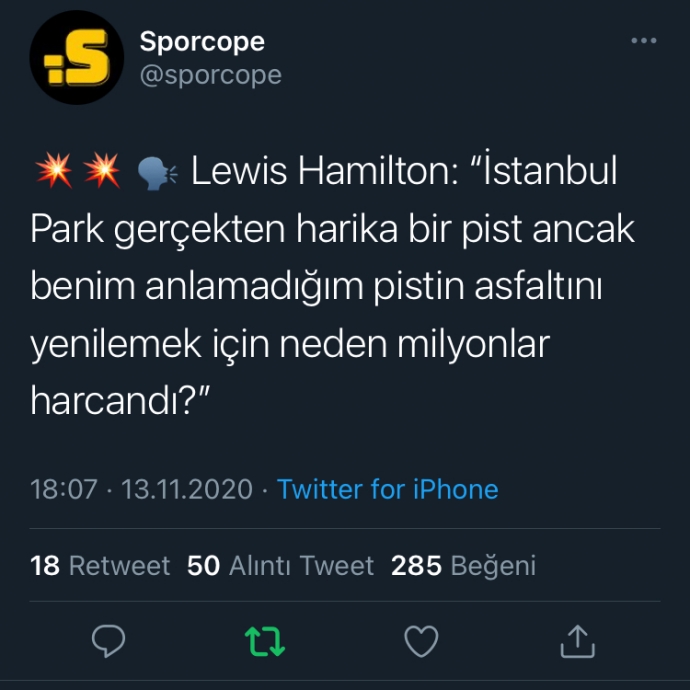Click the second explosion emoji
Viewport: 690px width, 690px height.
click(x=102, y=170)
